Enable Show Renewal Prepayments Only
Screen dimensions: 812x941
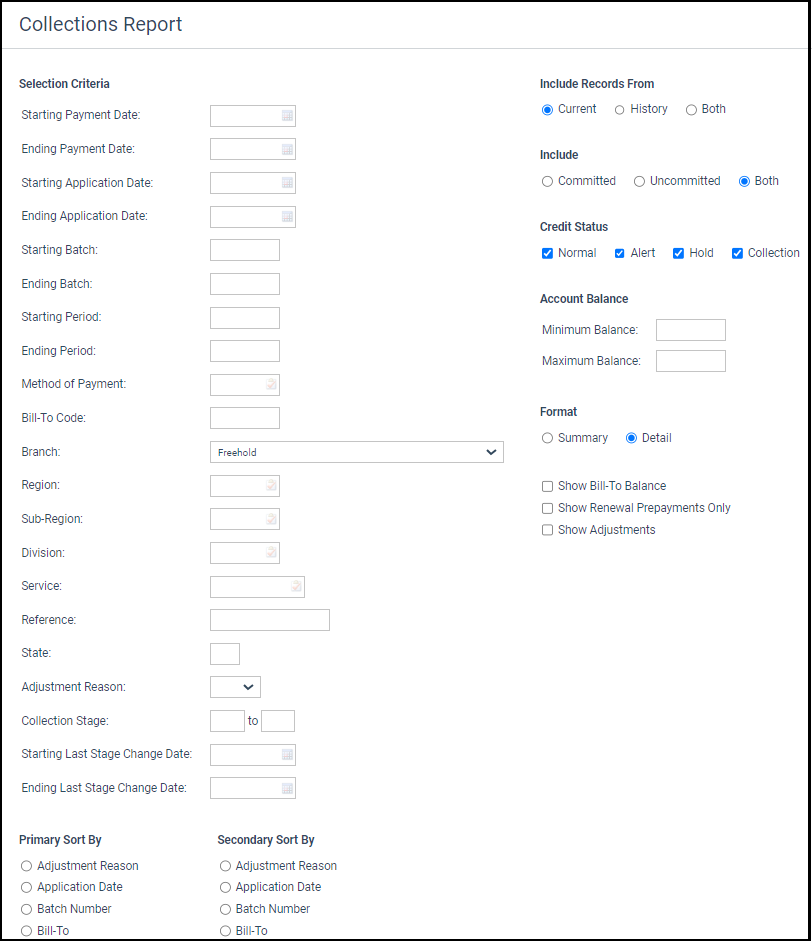pyautogui.click(x=547, y=508)
